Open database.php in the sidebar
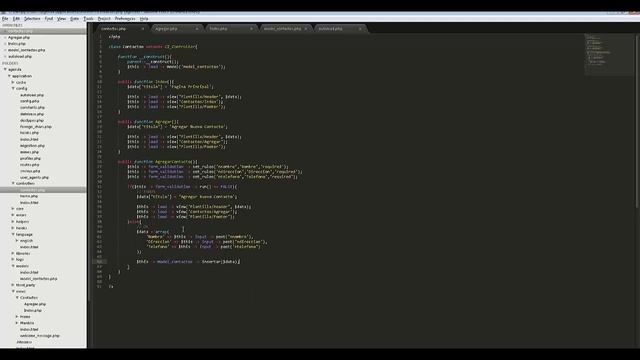Screen dimensions: 640x360 [32, 114]
